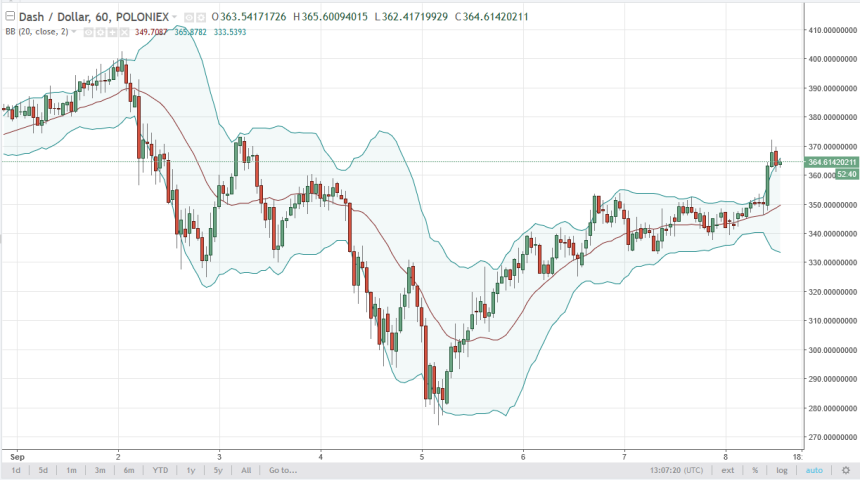The width and height of the screenshot is (860, 480).
Task: Click the 400.00000000 price axis label
Action: pyautogui.click(x=833, y=59)
